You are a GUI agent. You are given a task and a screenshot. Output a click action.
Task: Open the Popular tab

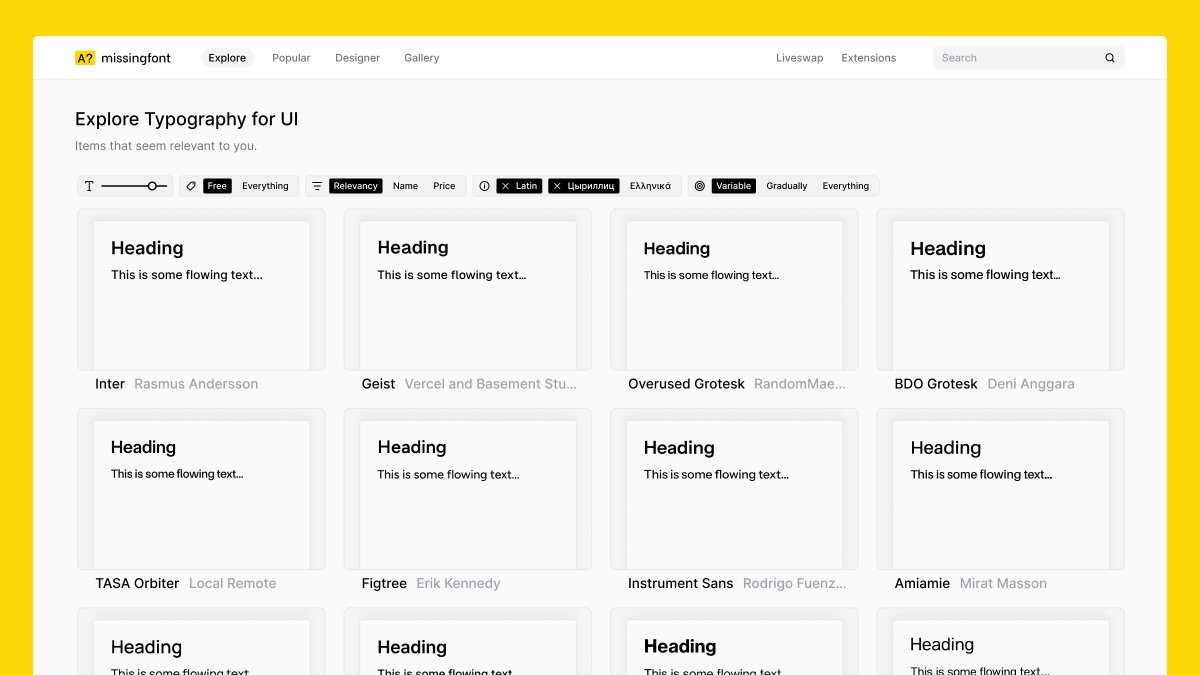pos(291,58)
